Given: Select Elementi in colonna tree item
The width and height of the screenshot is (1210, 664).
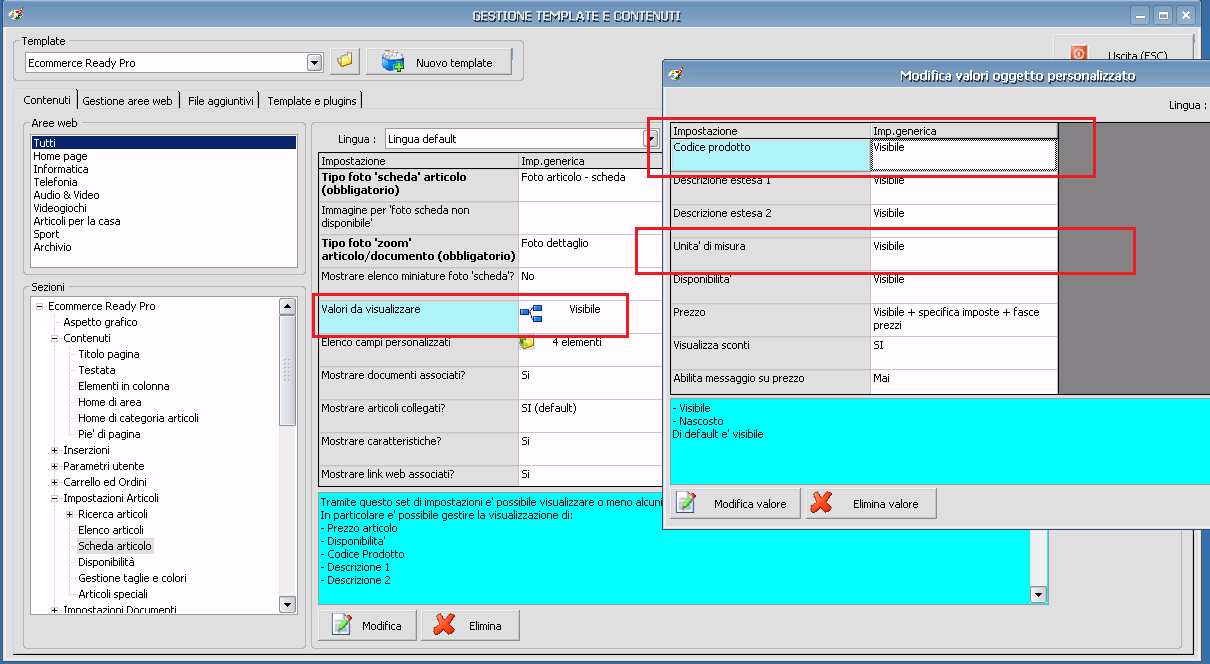Looking at the screenshot, I should tap(124, 386).
